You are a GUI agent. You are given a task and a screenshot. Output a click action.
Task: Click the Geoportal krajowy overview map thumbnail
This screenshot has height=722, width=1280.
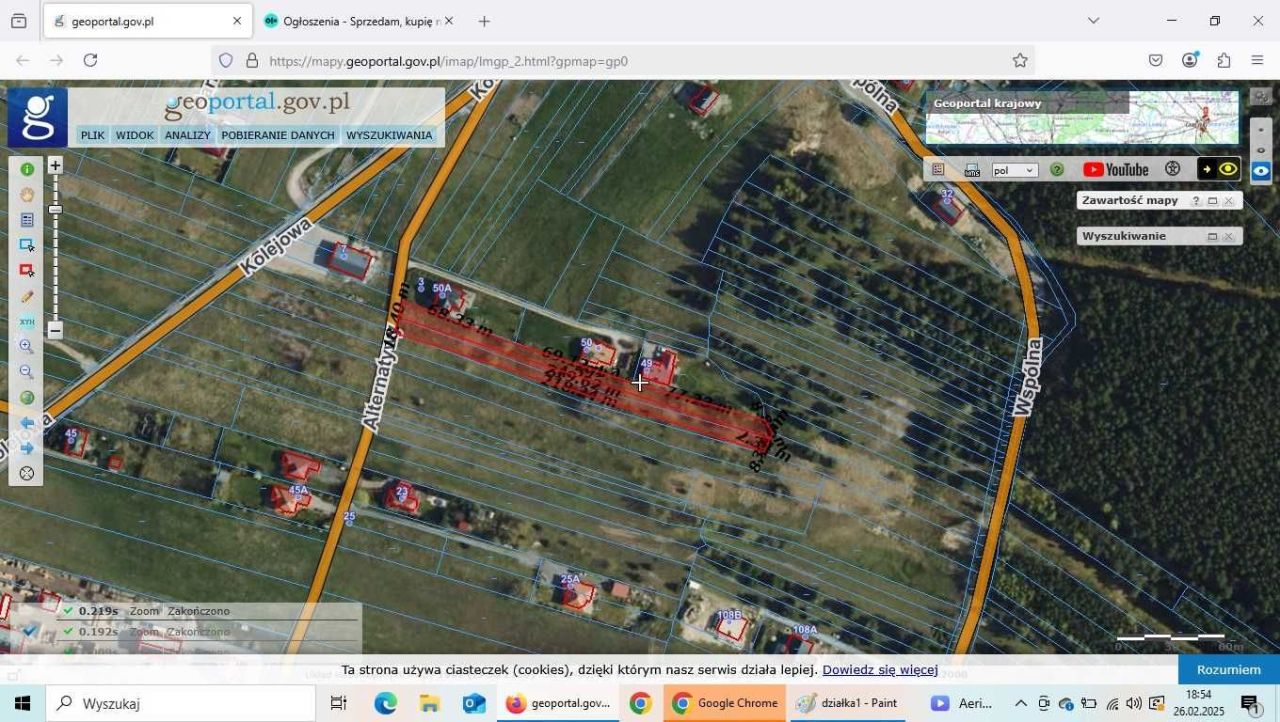[1082, 117]
